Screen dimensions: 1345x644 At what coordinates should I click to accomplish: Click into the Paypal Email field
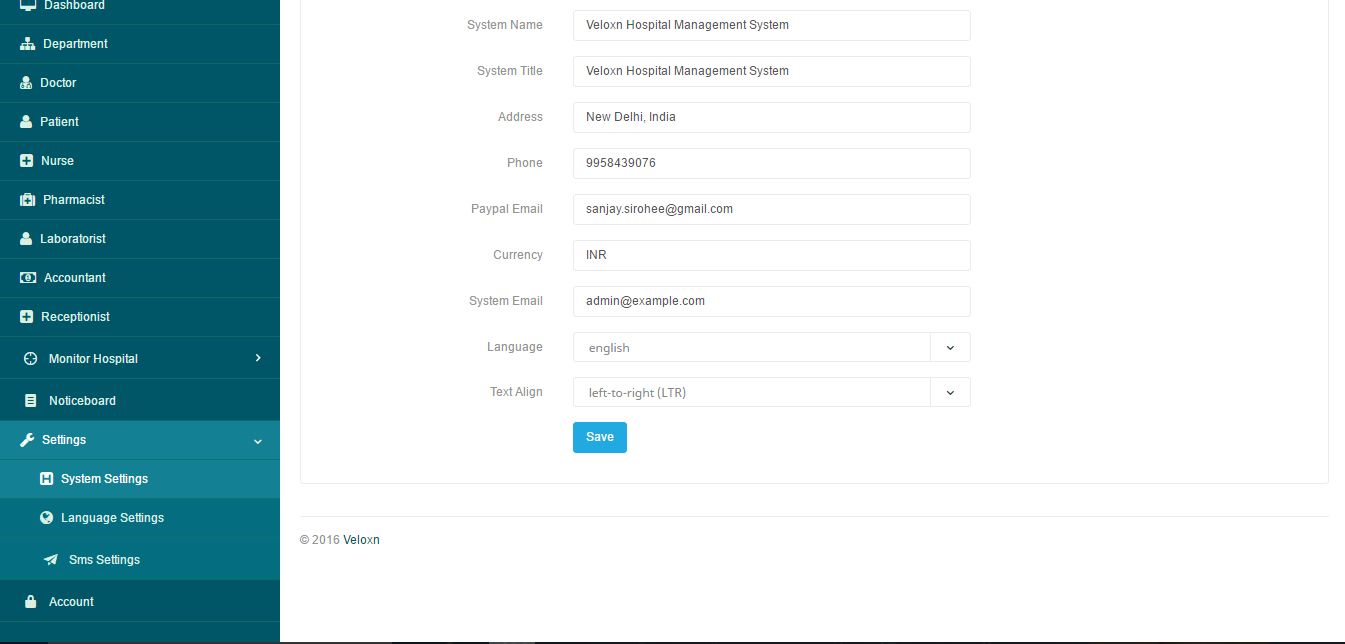pyautogui.click(x=771, y=210)
